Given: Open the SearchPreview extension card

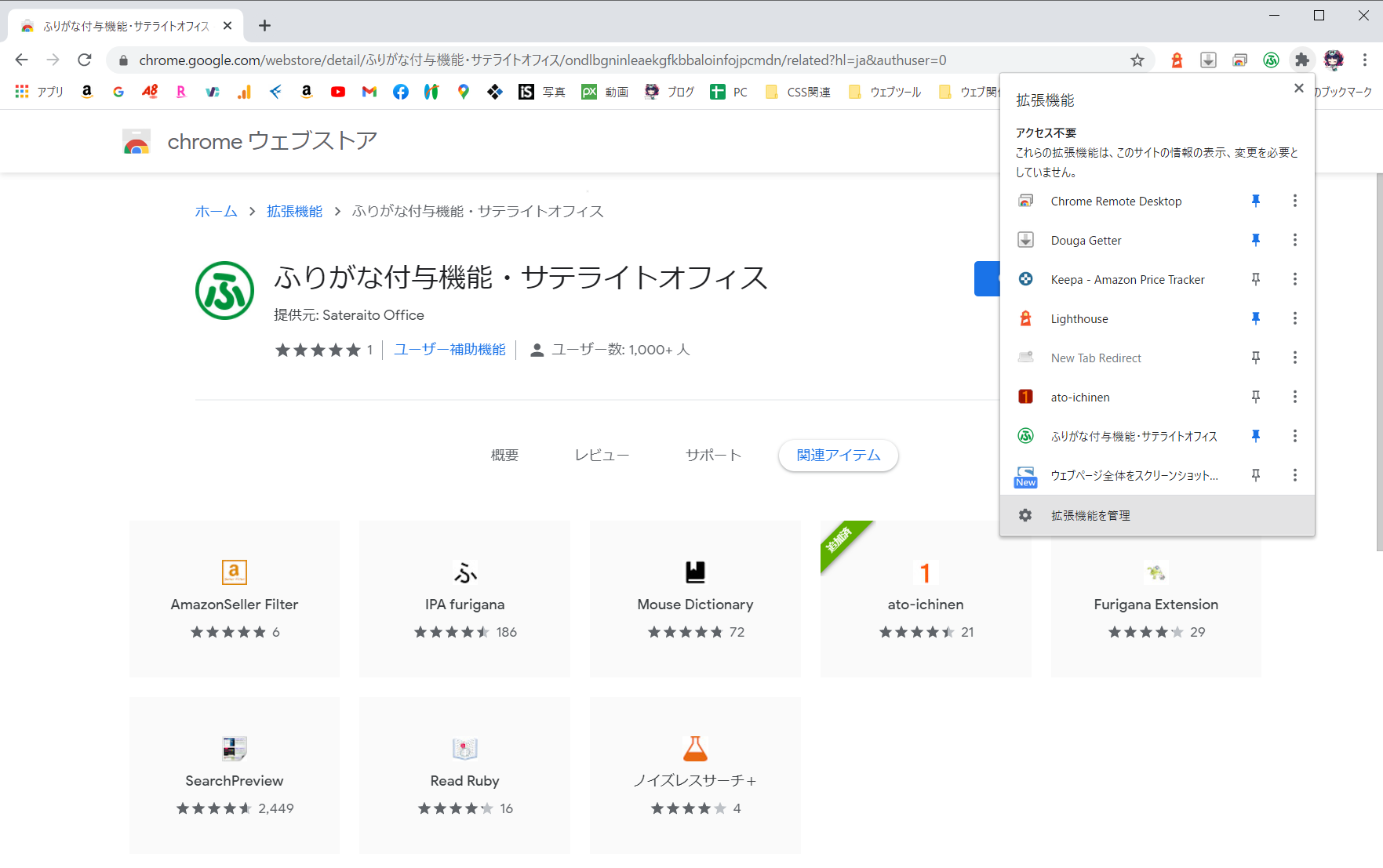Looking at the screenshot, I should (235, 775).
